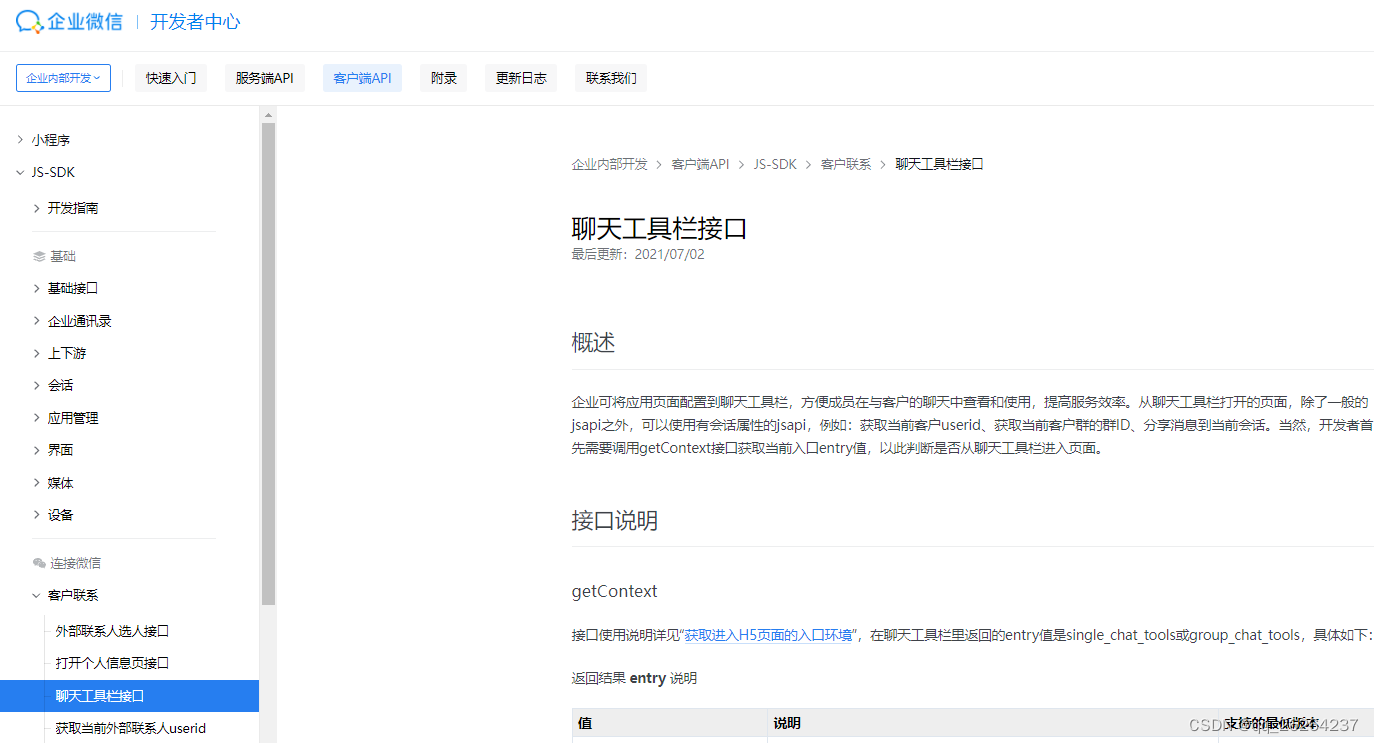The width and height of the screenshot is (1374, 743).
Task: Click the 连接微信 section WeChat icon
Action: click(39, 563)
